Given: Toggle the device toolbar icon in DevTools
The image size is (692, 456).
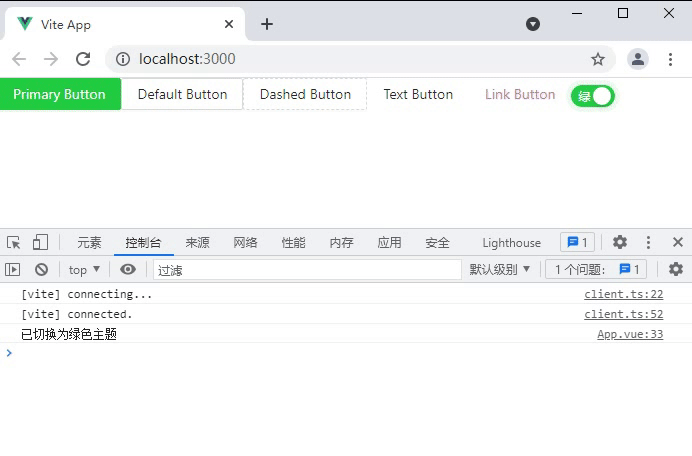Looking at the screenshot, I should [x=40, y=242].
